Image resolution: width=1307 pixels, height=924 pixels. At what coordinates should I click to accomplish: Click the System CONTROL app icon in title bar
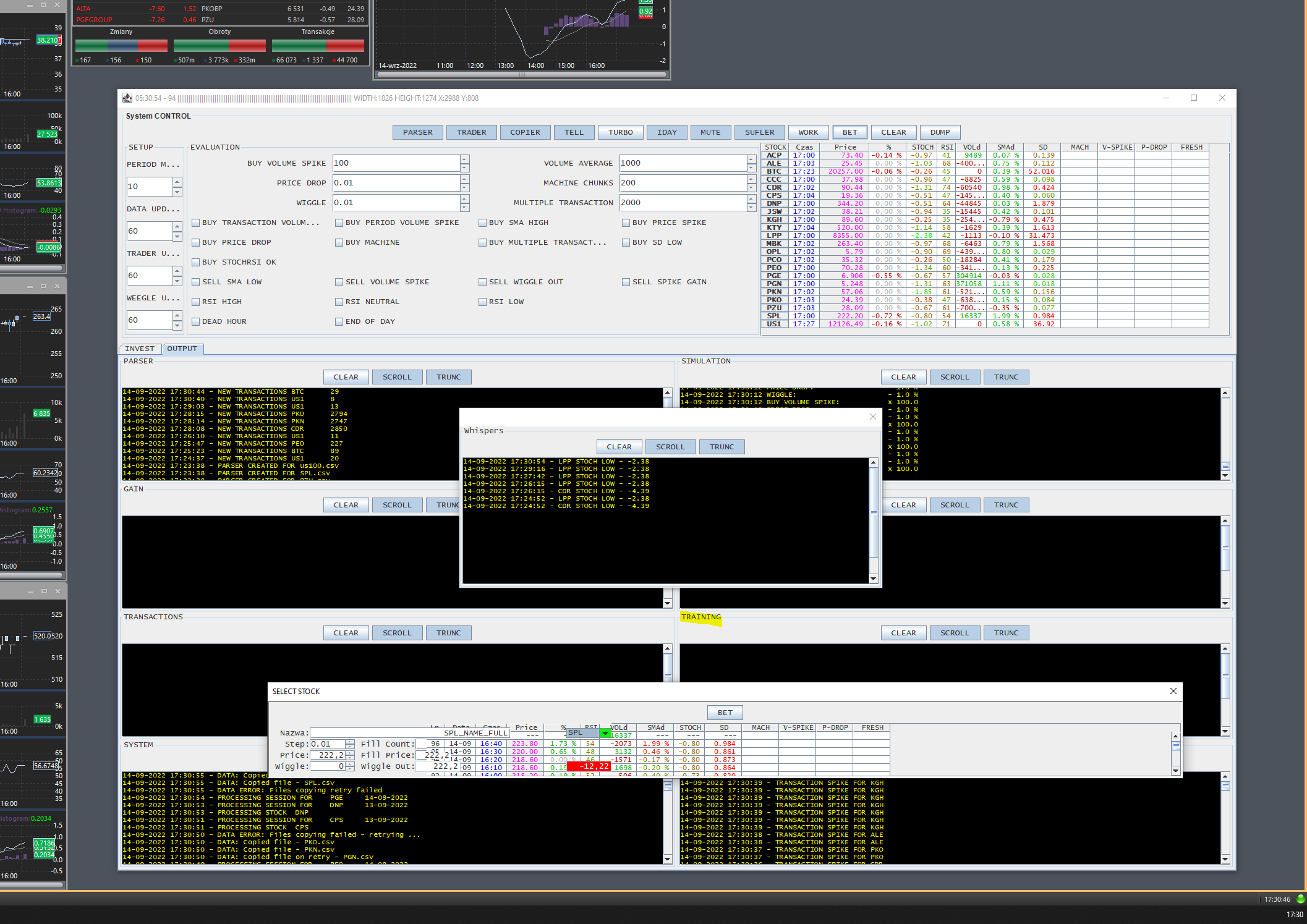127,98
